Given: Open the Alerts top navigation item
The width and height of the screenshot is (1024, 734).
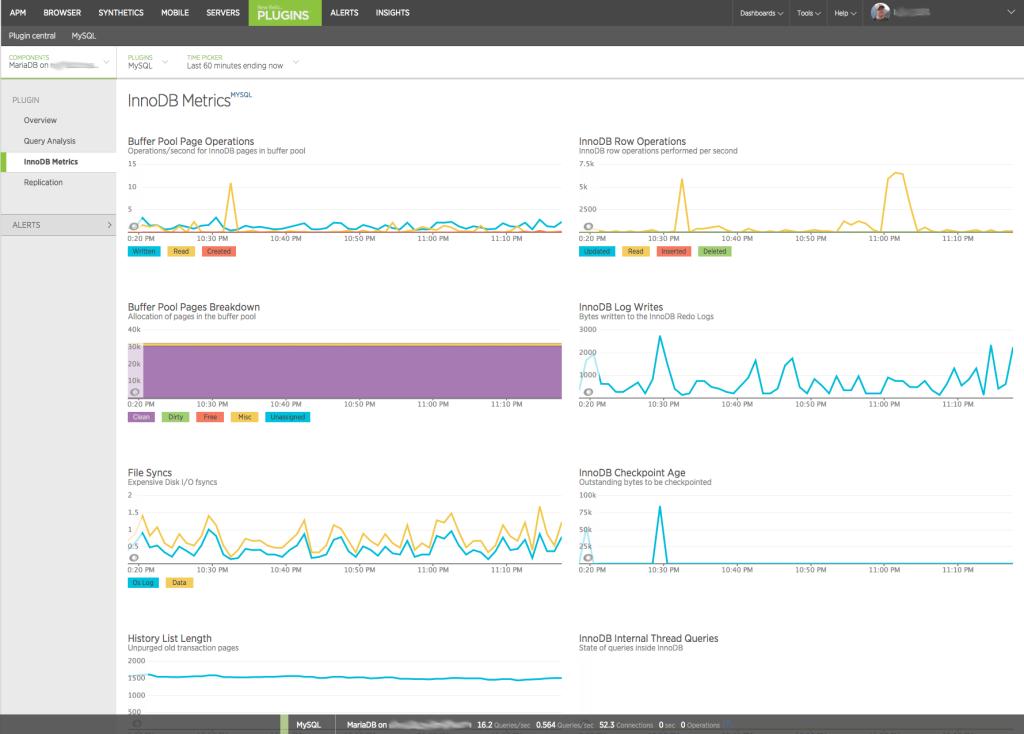Looking at the screenshot, I should [344, 12].
